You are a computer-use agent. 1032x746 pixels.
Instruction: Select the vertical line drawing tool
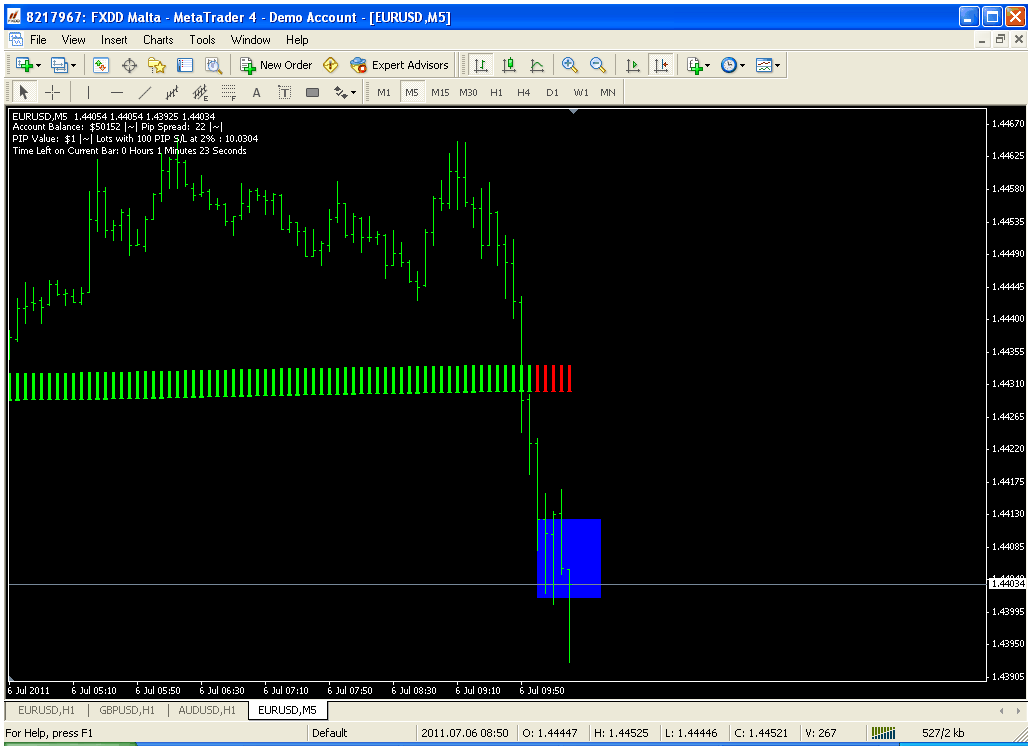click(88, 93)
